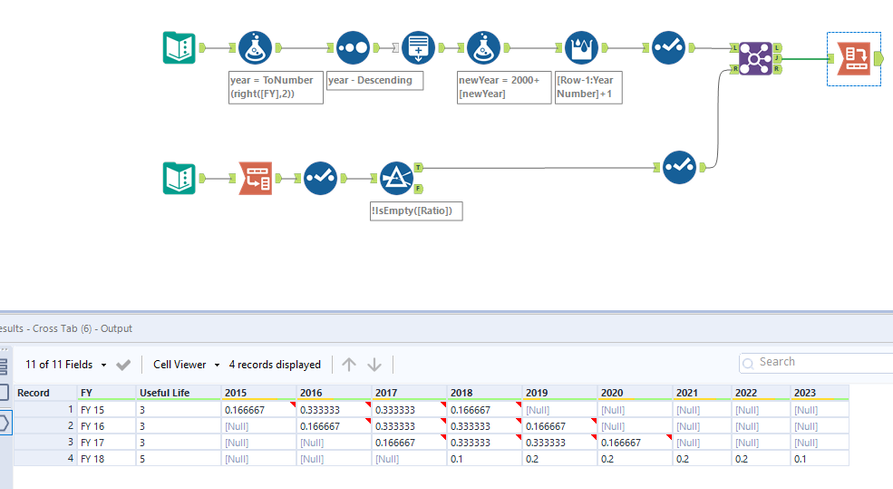893x489 pixels.
Task: Click the 2015 column header
Action: [x=259, y=393]
